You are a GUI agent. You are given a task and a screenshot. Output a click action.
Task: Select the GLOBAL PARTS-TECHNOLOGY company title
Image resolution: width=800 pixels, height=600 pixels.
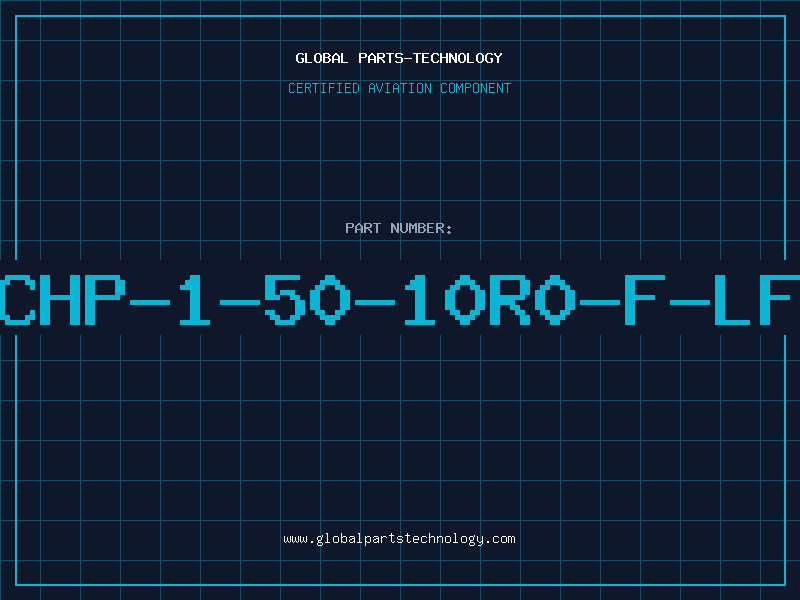point(399,58)
